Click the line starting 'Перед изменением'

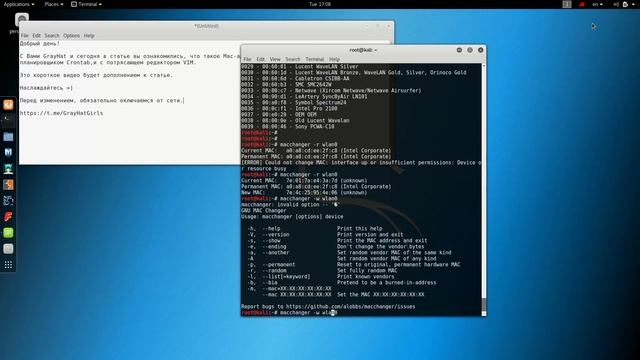pyautogui.click(x=102, y=100)
